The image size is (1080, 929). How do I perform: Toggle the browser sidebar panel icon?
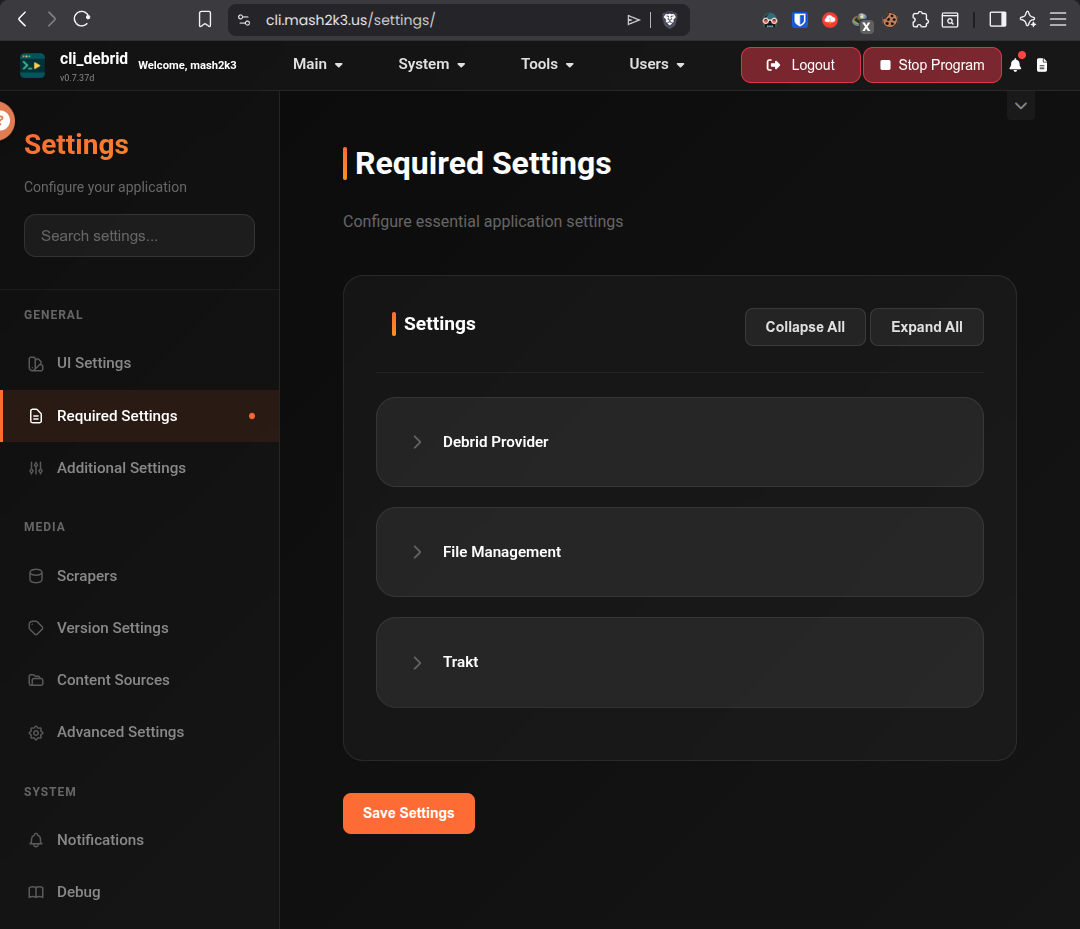click(x=997, y=19)
